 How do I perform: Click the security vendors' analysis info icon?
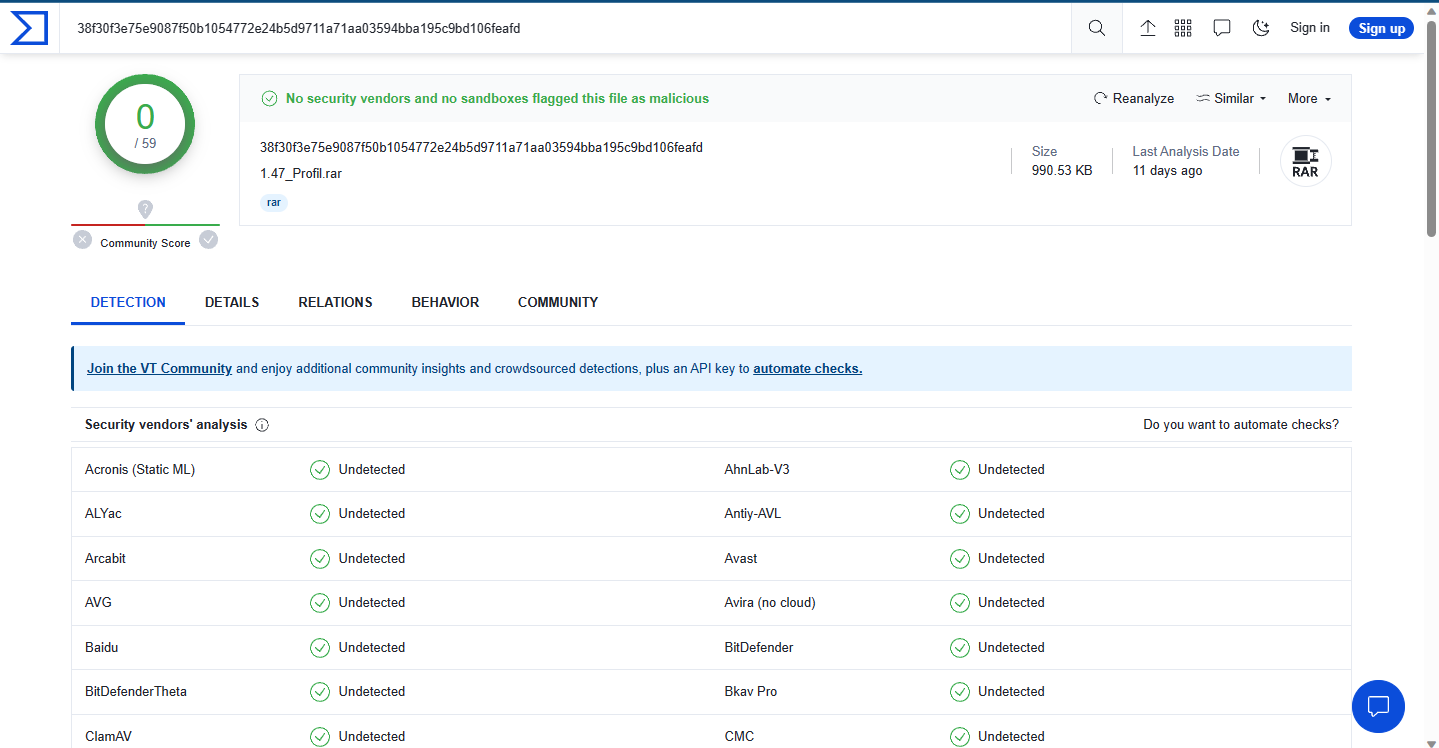point(262,425)
